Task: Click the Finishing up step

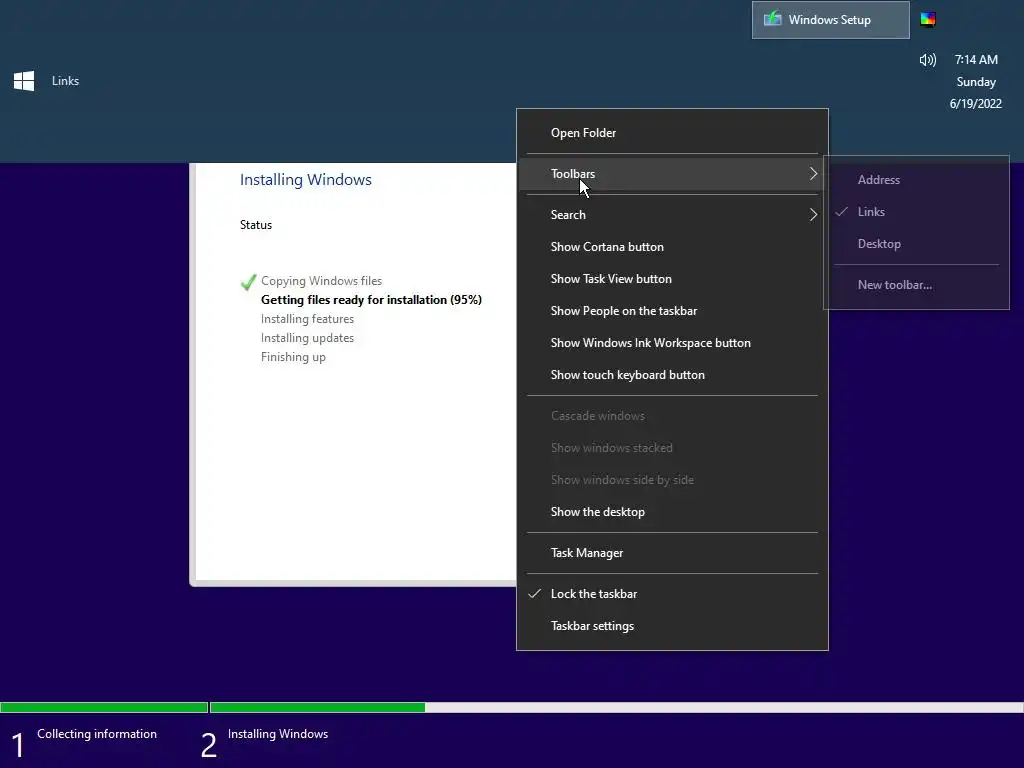Action: pos(293,357)
